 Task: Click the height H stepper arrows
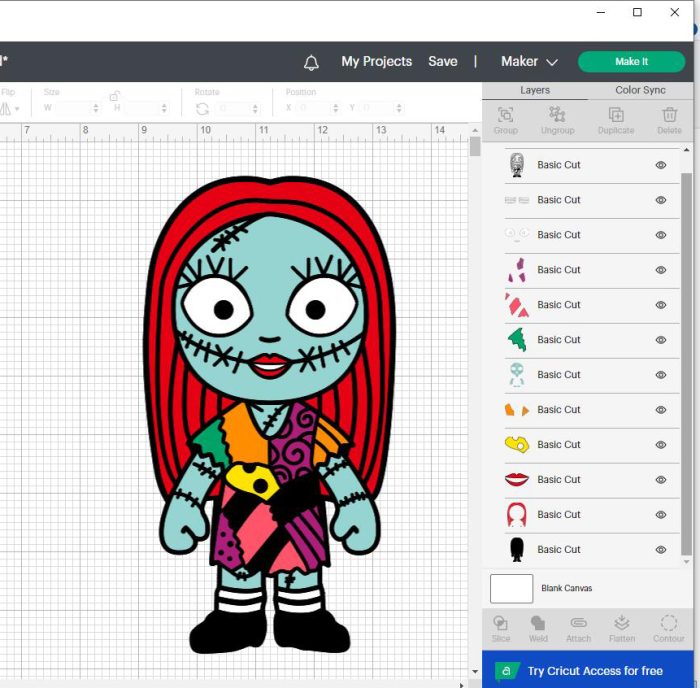pos(164,108)
